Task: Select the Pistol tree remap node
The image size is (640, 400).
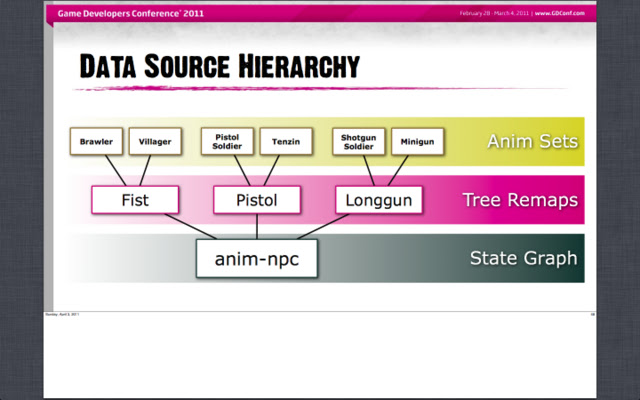Action: (257, 200)
